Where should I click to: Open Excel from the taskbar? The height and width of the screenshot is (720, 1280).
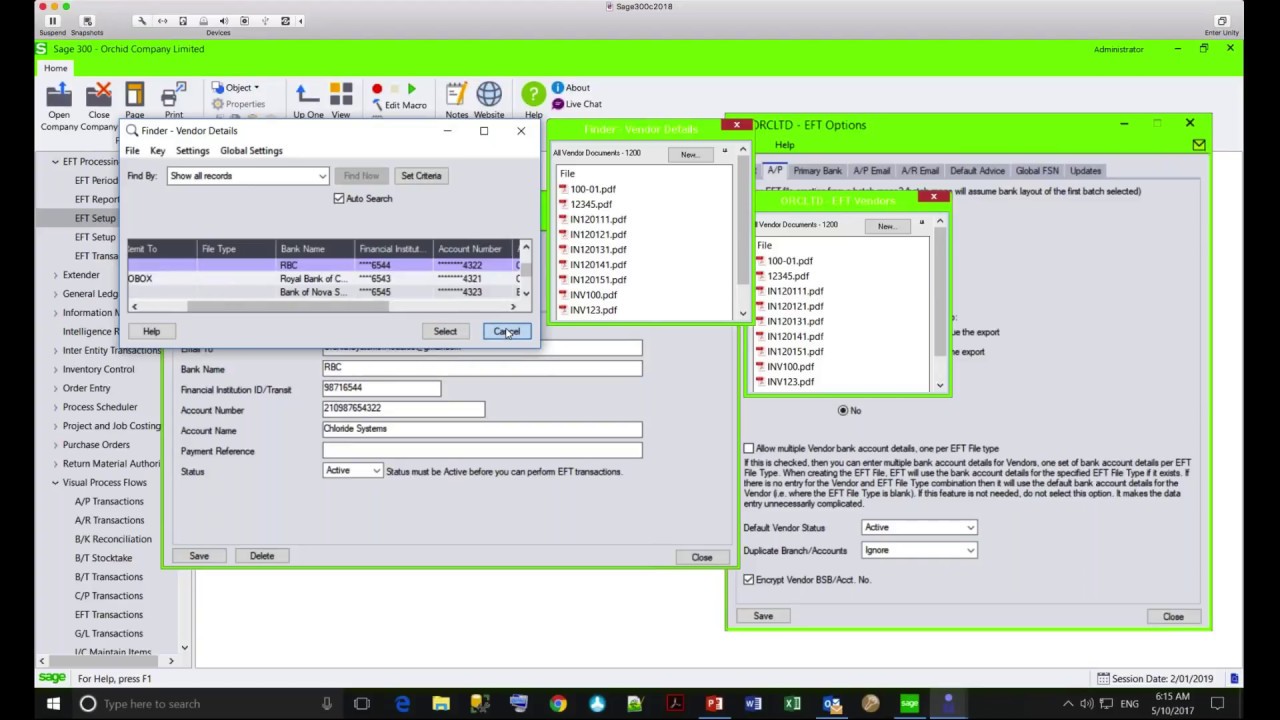pyautogui.click(x=792, y=704)
